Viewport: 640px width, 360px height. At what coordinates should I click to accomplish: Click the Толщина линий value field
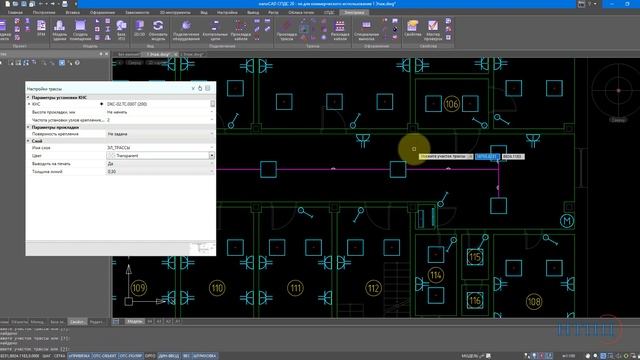coord(160,171)
